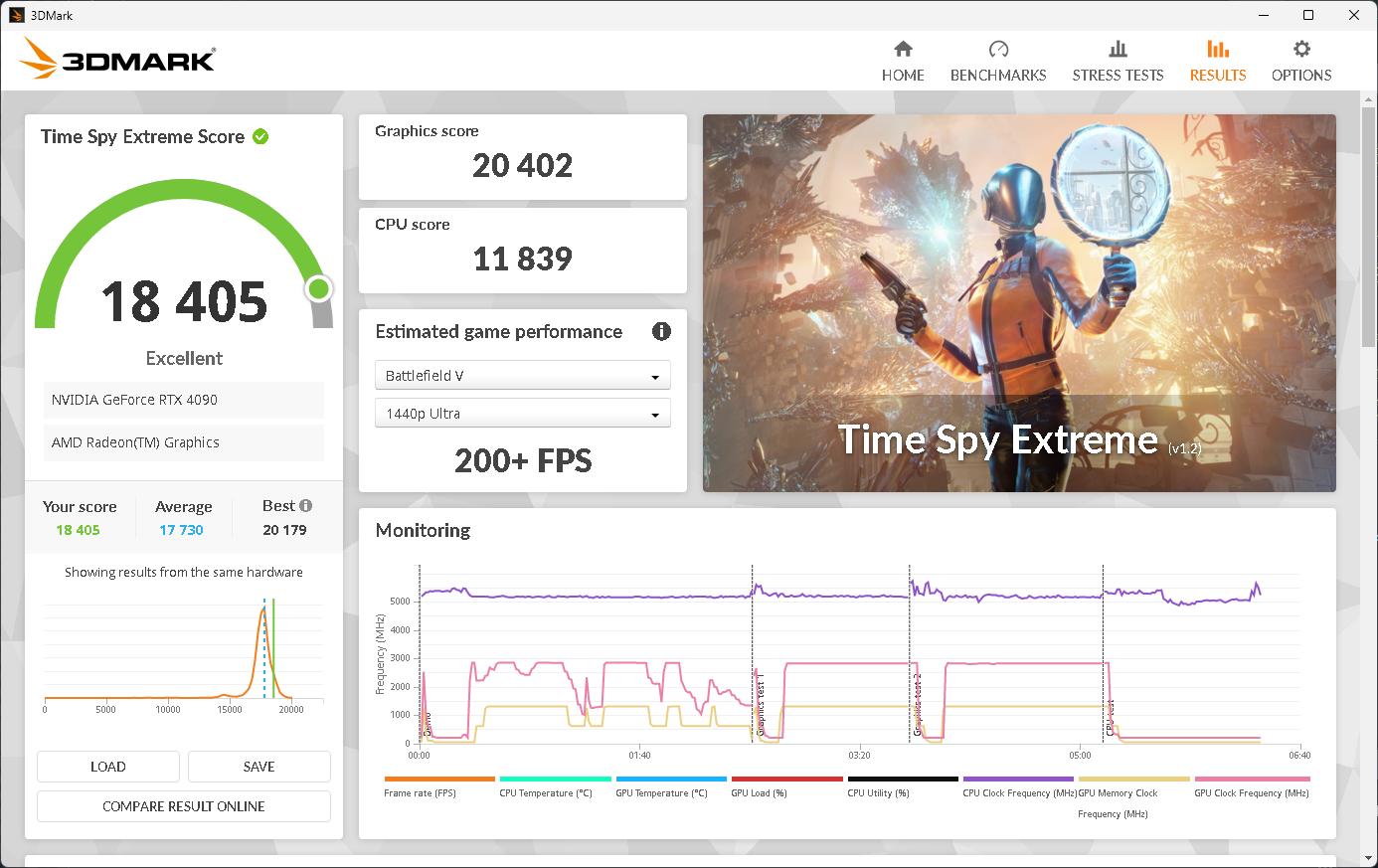Viewport: 1378px width, 868px height.
Task: Click the Time Spy Extreme artwork thumbnail
Action: pyautogui.click(x=1019, y=303)
